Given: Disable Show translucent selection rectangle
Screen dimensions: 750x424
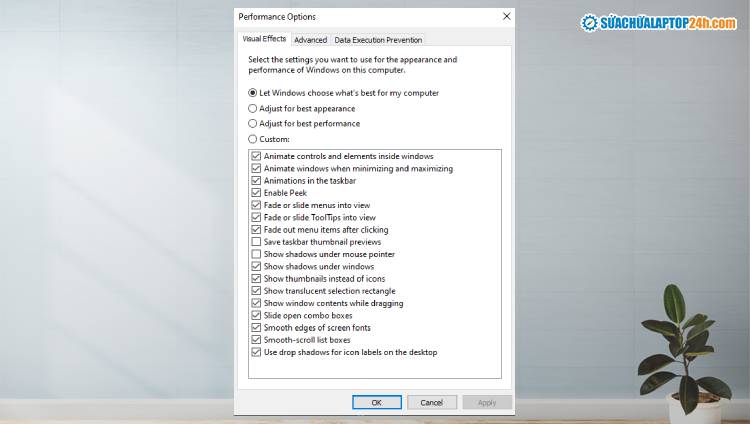Looking at the screenshot, I should click(256, 291).
